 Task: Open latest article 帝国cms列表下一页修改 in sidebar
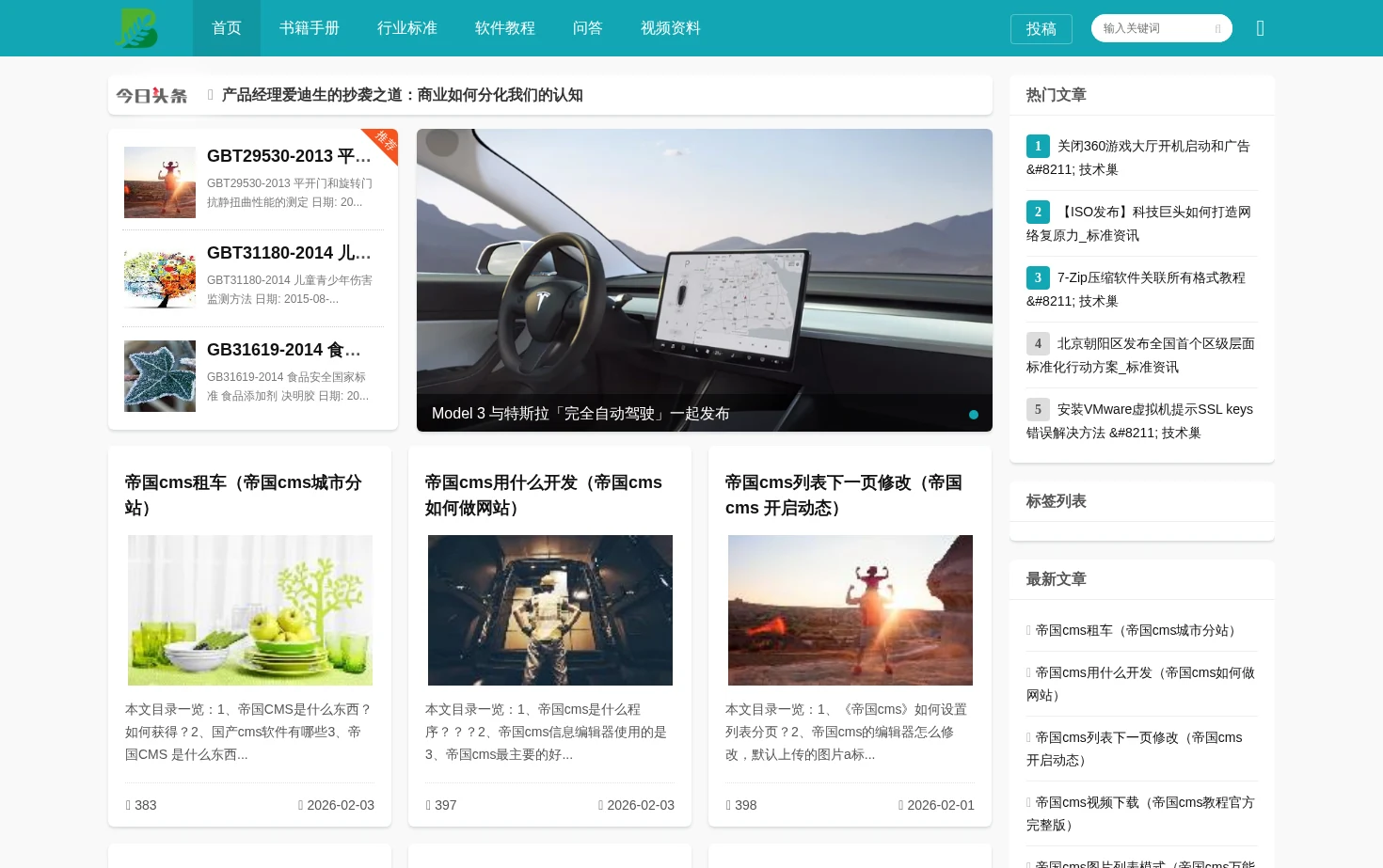click(x=1135, y=749)
